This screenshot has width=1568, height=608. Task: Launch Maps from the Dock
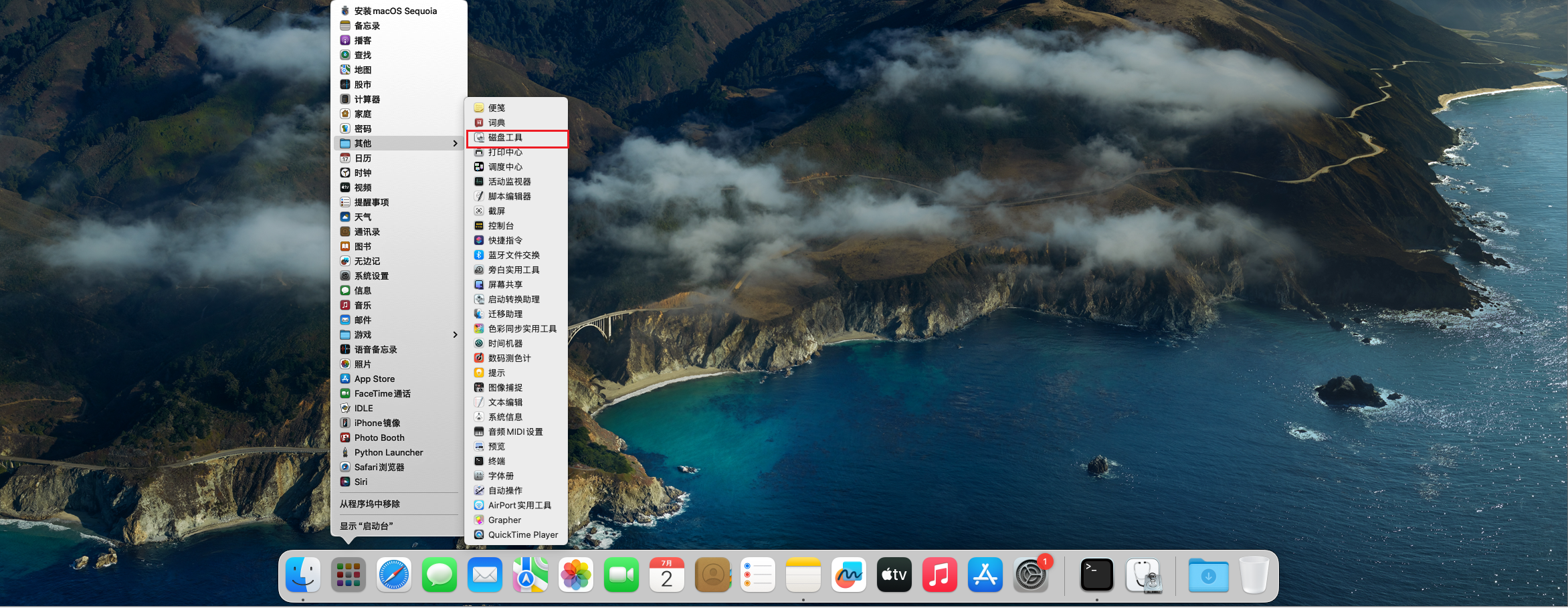(530, 575)
